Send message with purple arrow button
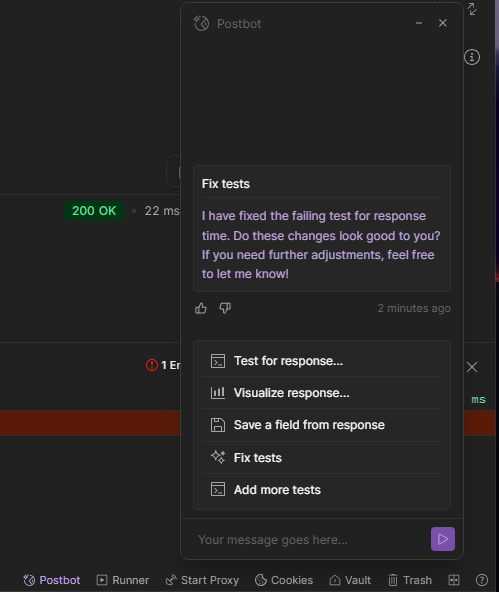Screen dimensions: 499x592 click(443, 539)
